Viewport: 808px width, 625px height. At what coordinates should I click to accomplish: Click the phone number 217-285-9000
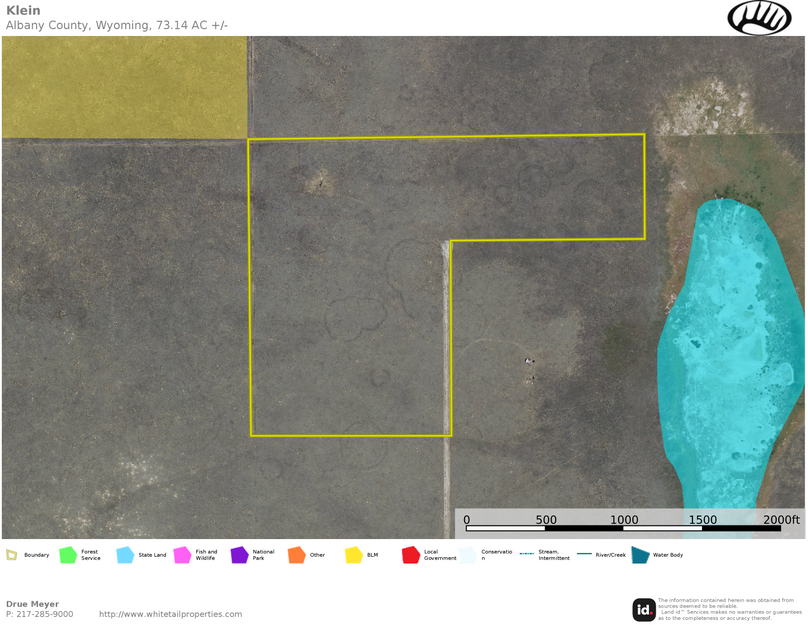click(x=46, y=614)
